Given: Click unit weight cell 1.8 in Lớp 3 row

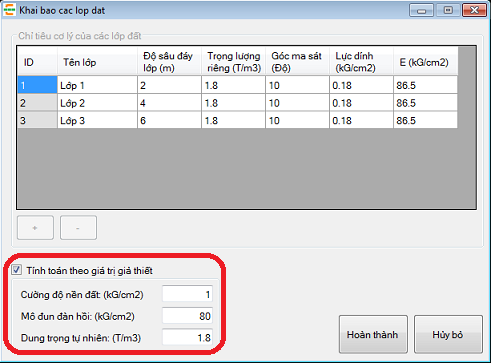Looking at the screenshot, I should (x=233, y=120).
